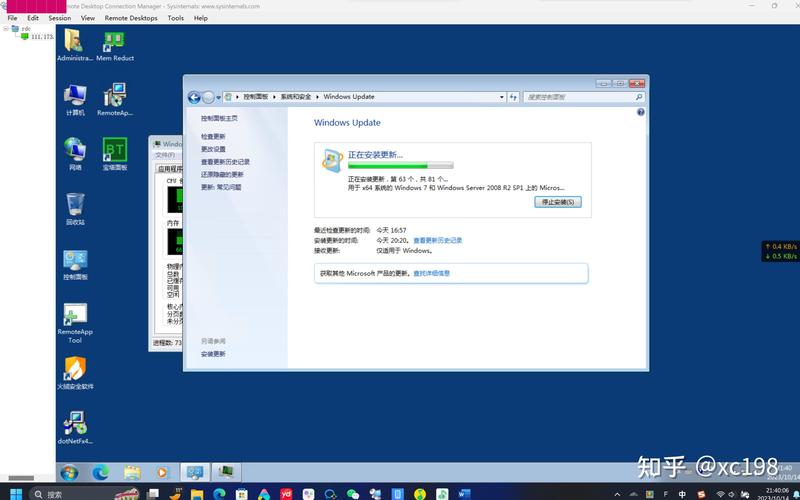
Task: Open the 火绒安全软件 desktop shortcut
Action: [x=75, y=373]
